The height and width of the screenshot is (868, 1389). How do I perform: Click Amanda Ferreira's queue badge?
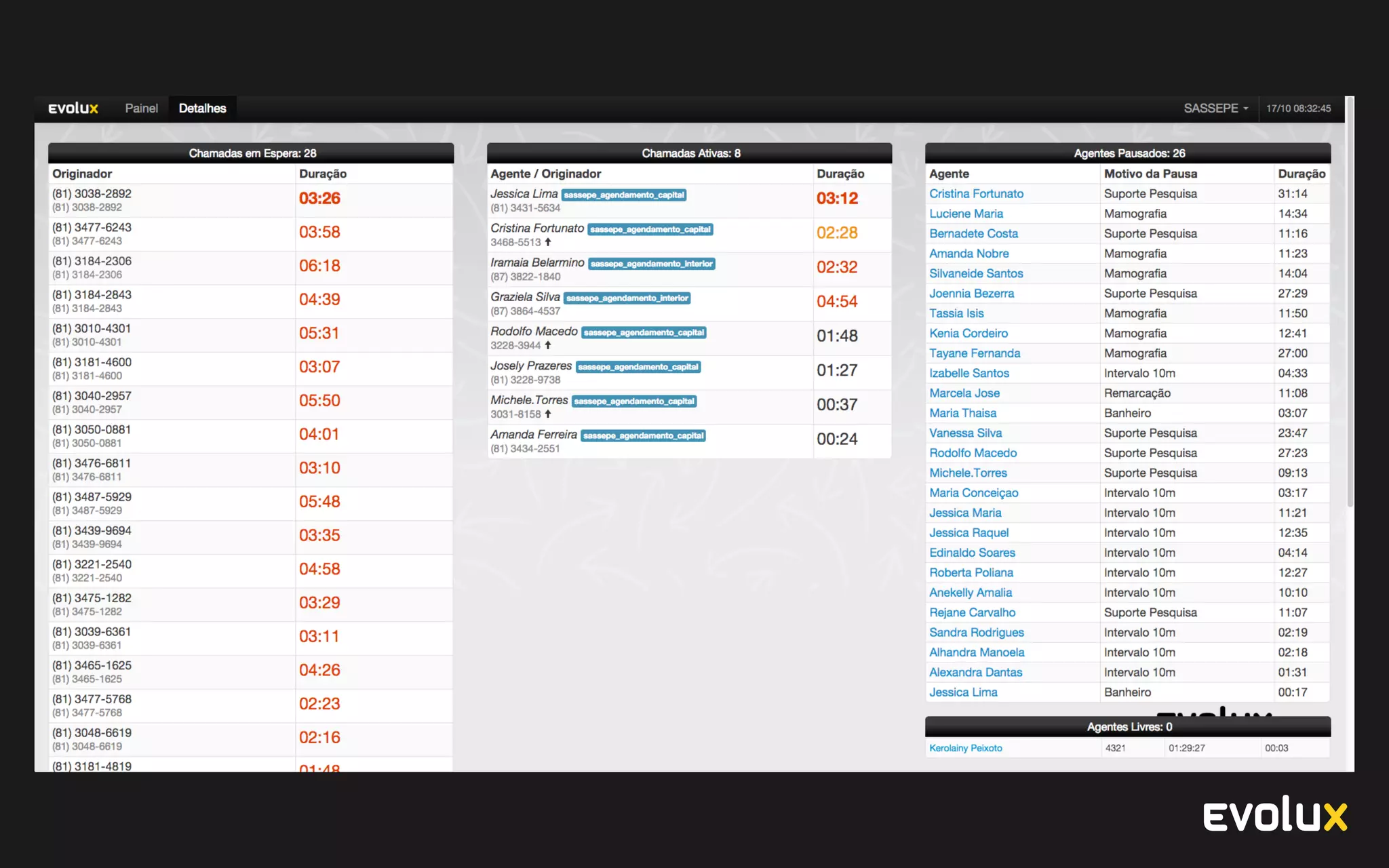tap(643, 436)
